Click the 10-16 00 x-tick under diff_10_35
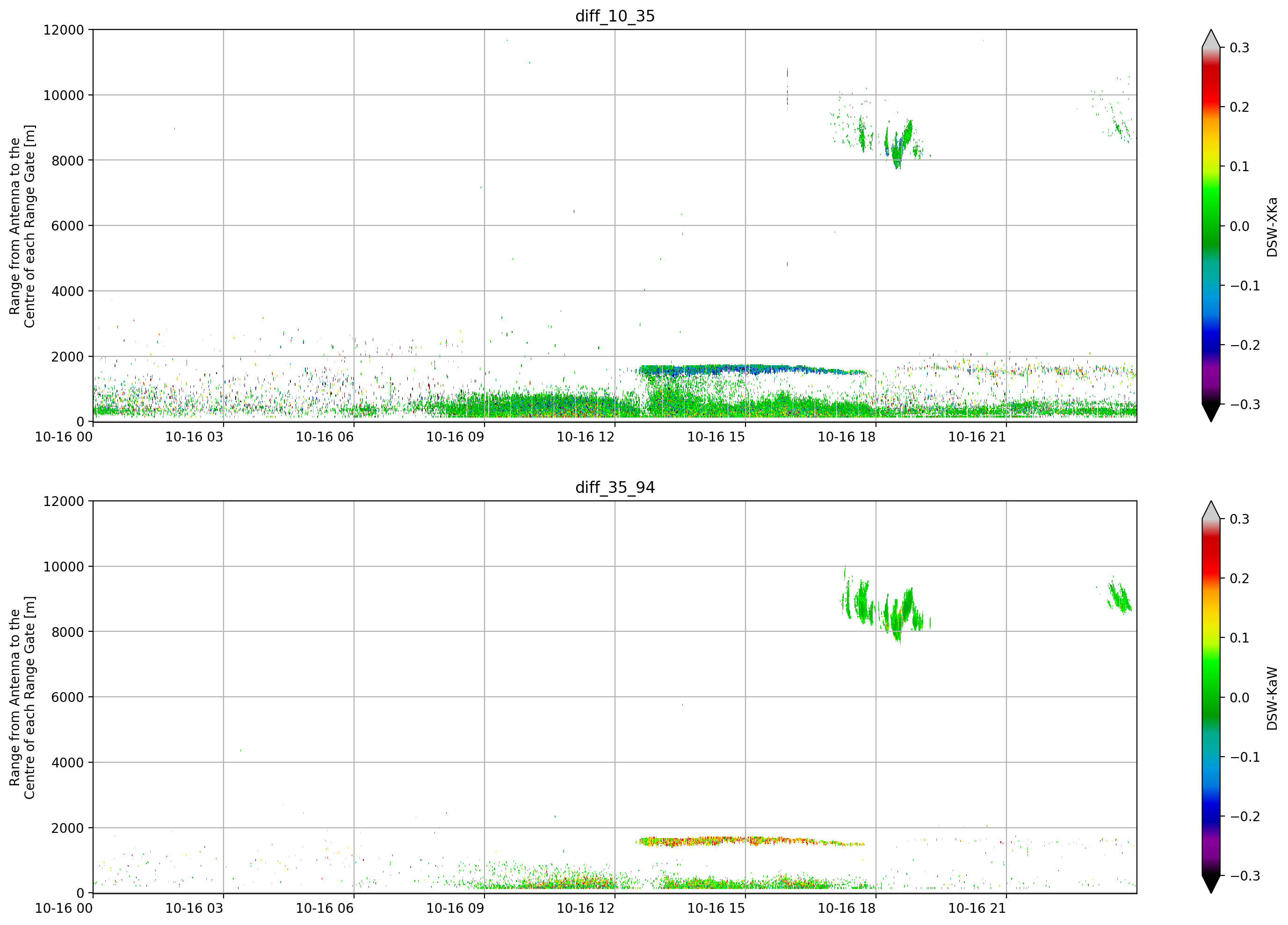Screen dimensions: 1288x925 coord(64,437)
